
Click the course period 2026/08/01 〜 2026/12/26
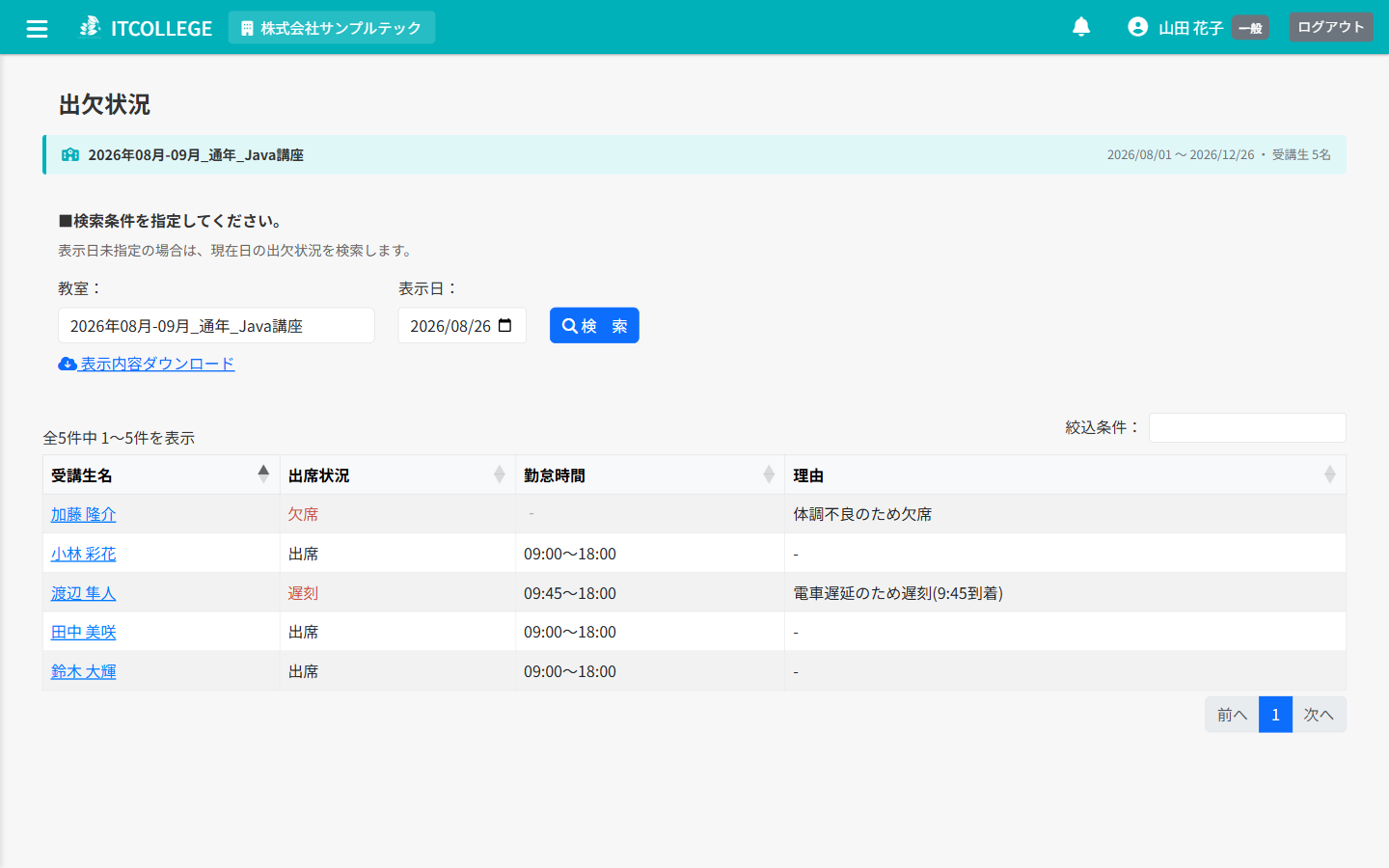point(1181,154)
